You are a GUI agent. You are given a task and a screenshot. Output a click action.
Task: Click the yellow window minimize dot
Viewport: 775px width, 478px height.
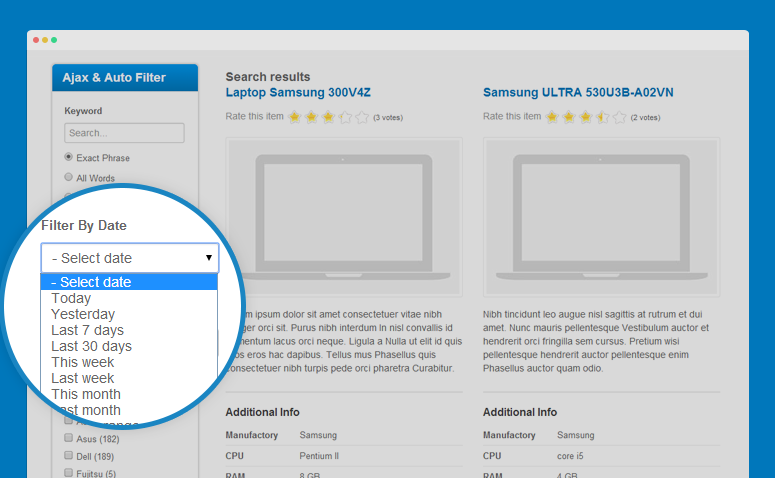click(45, 40)
